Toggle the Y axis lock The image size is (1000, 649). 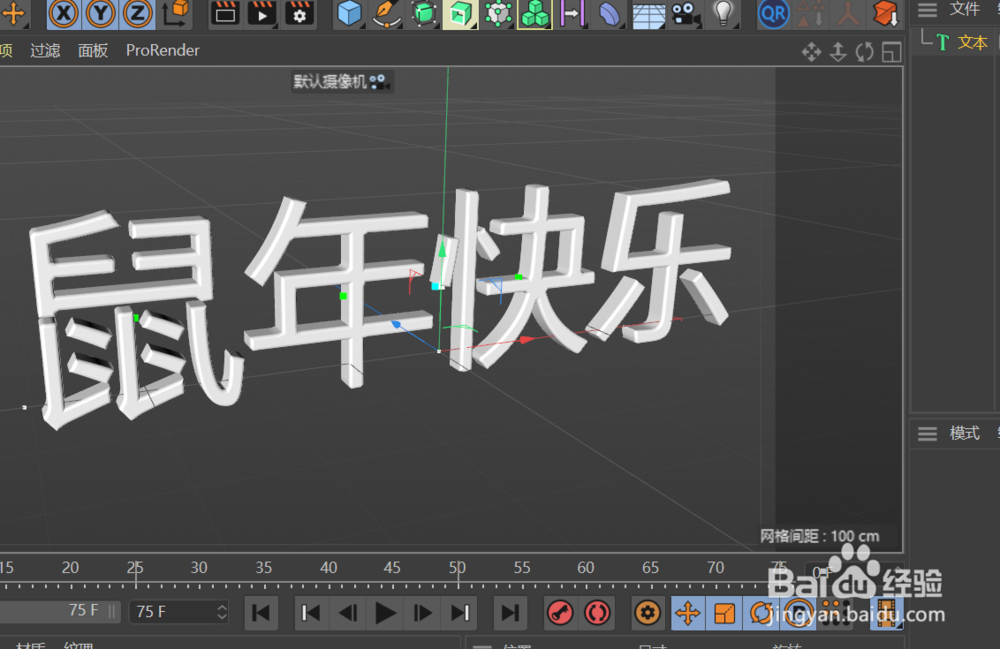click(100, 14)
